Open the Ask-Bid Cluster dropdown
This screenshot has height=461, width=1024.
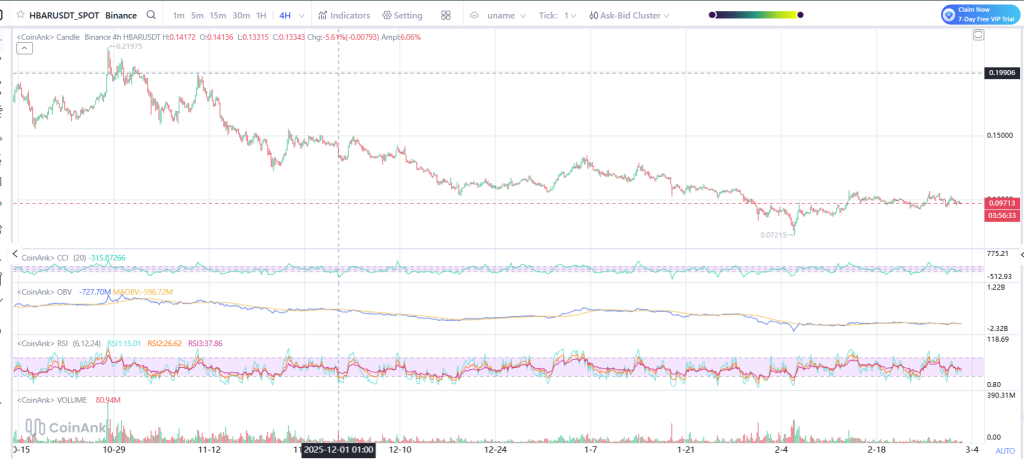629,15
